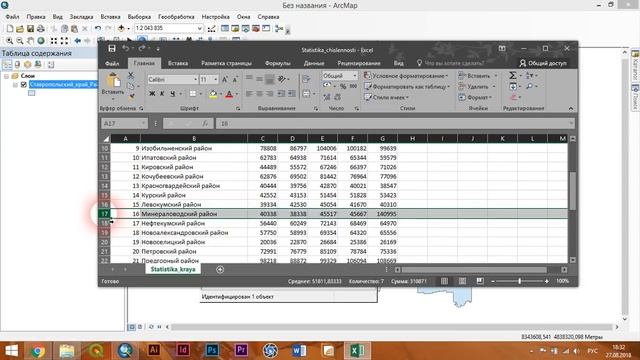Go back to previous extent in ArcMap
Screen dimensions: 640x360
(77, 41)
